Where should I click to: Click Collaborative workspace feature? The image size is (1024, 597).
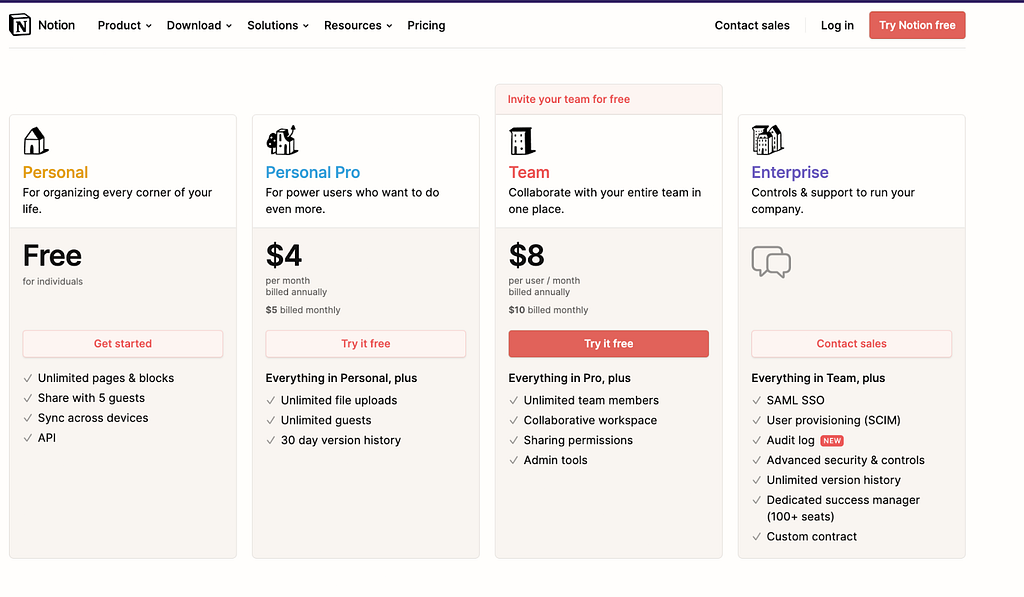pos(590,421)
